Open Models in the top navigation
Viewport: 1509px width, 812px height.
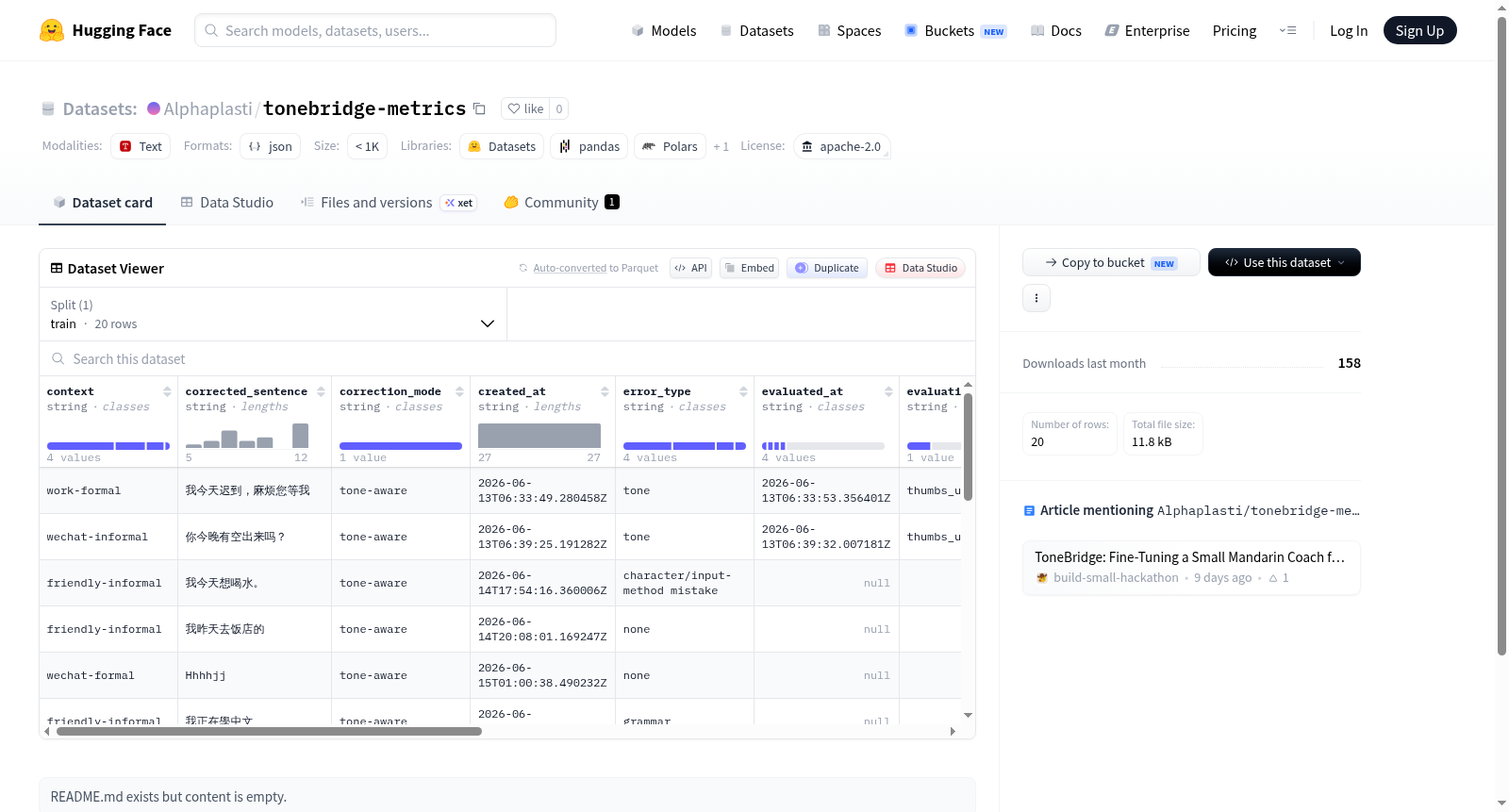tap(664, 30)
